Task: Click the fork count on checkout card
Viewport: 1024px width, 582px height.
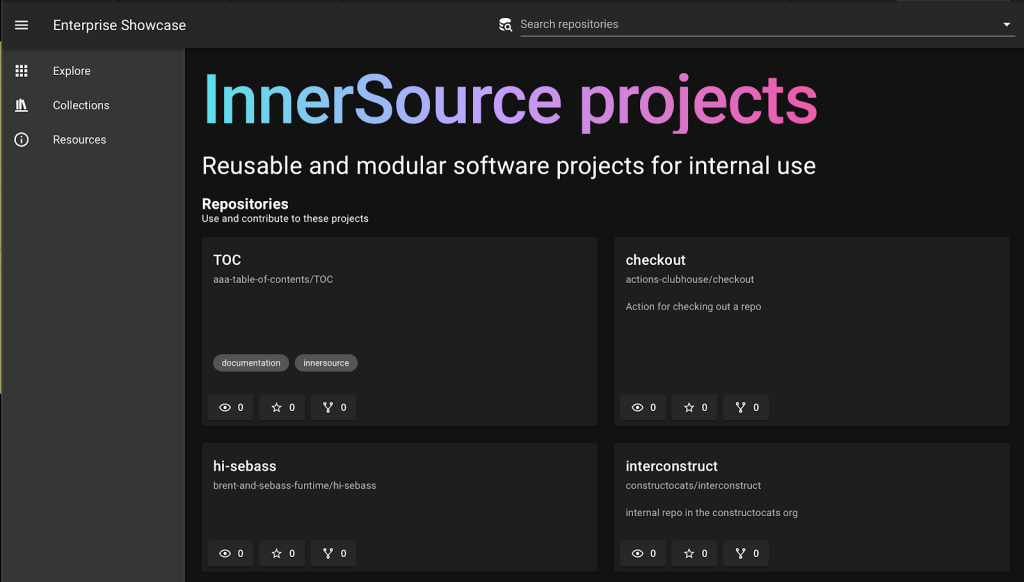Action: coord(747,407)
